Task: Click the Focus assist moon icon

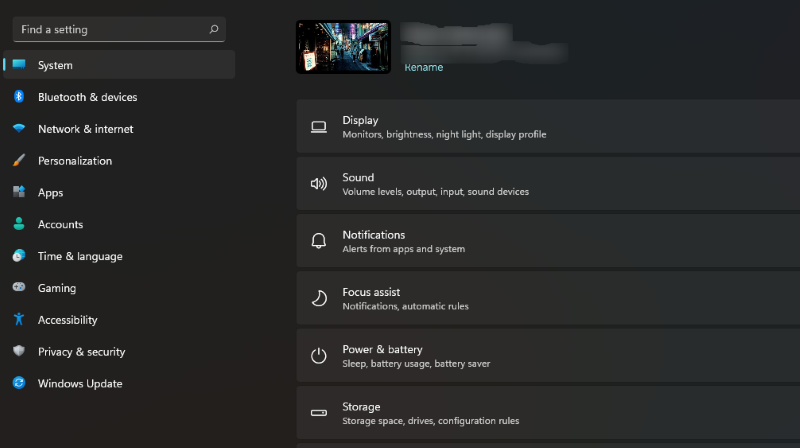Action: click(x=319, y=298)
